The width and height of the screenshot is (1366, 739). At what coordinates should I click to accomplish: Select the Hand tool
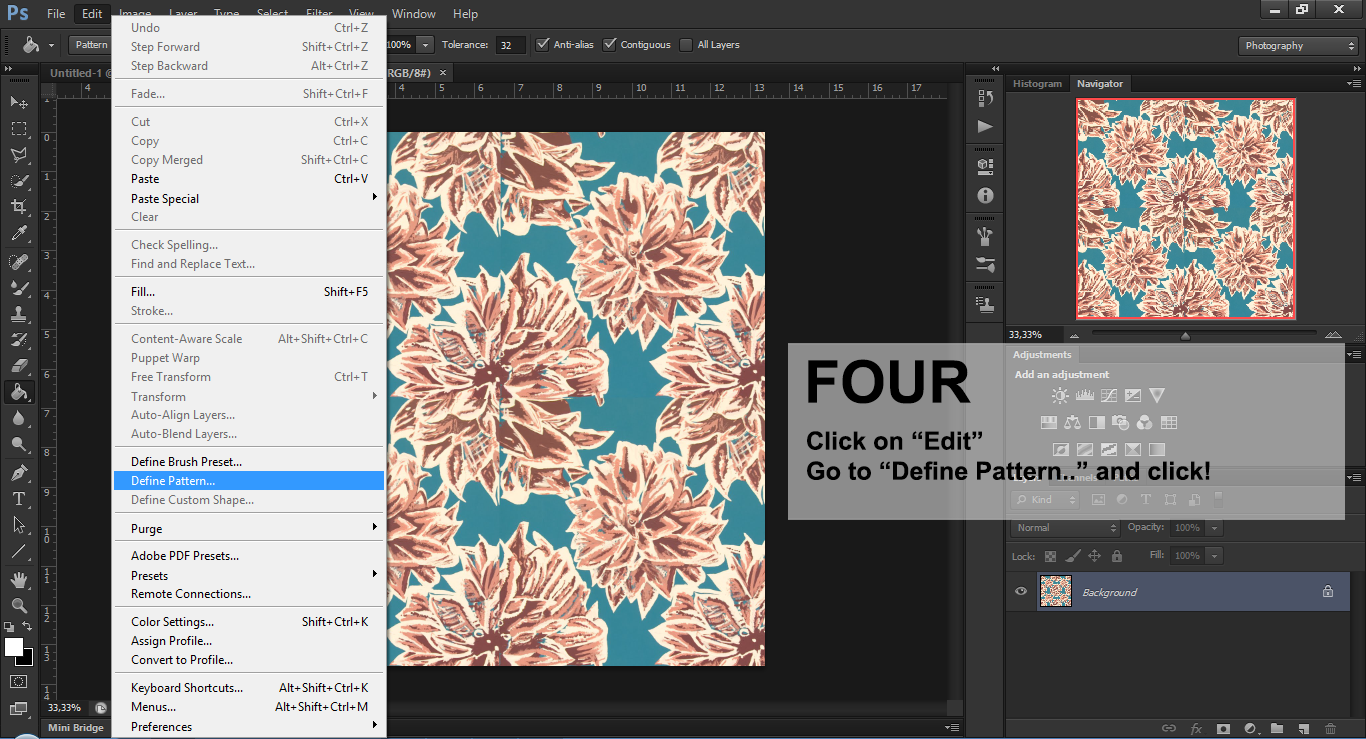(19, 579)
